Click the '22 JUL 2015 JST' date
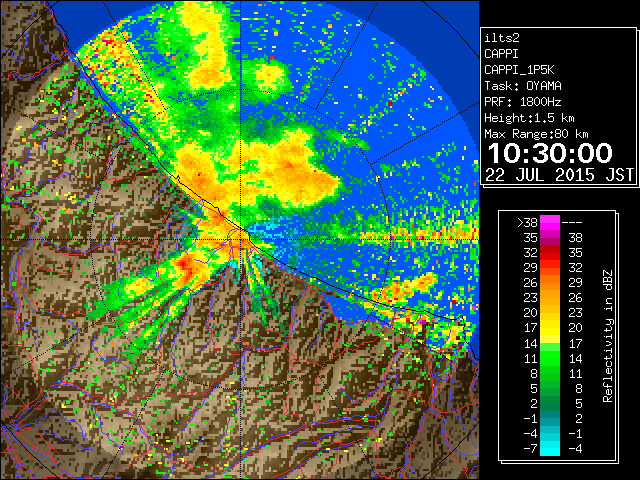The height and width of the screenshot is (480, 640). 559,175
